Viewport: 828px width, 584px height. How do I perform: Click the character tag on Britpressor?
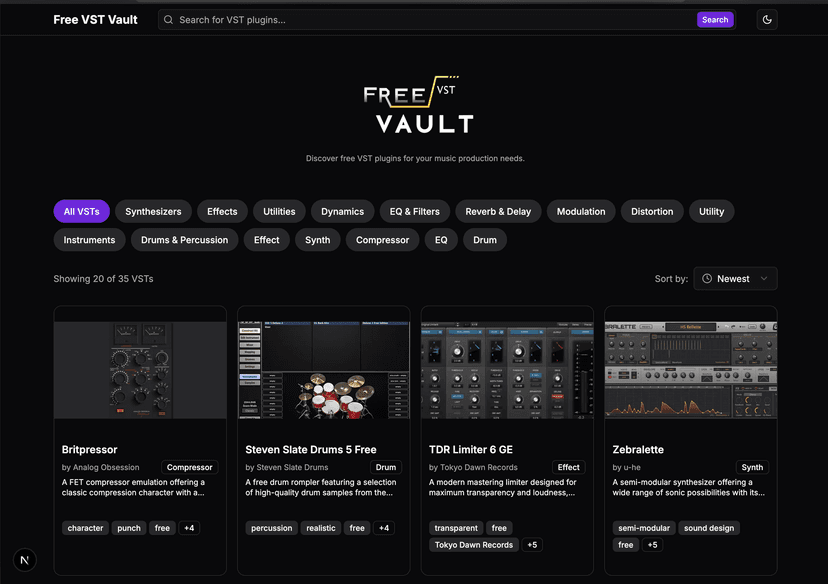click(x=85, y=528)
